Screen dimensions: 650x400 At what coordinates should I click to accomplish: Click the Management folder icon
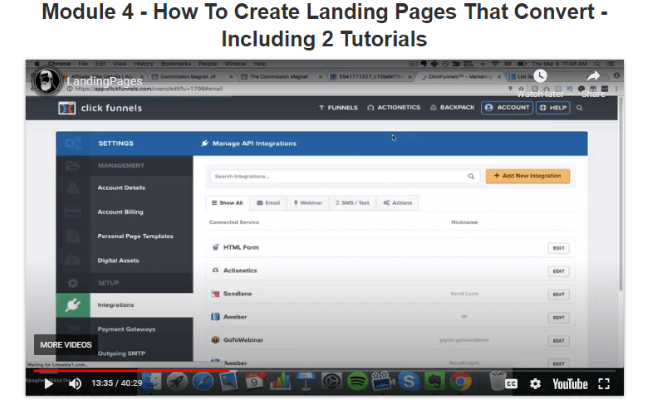point(73,165)
